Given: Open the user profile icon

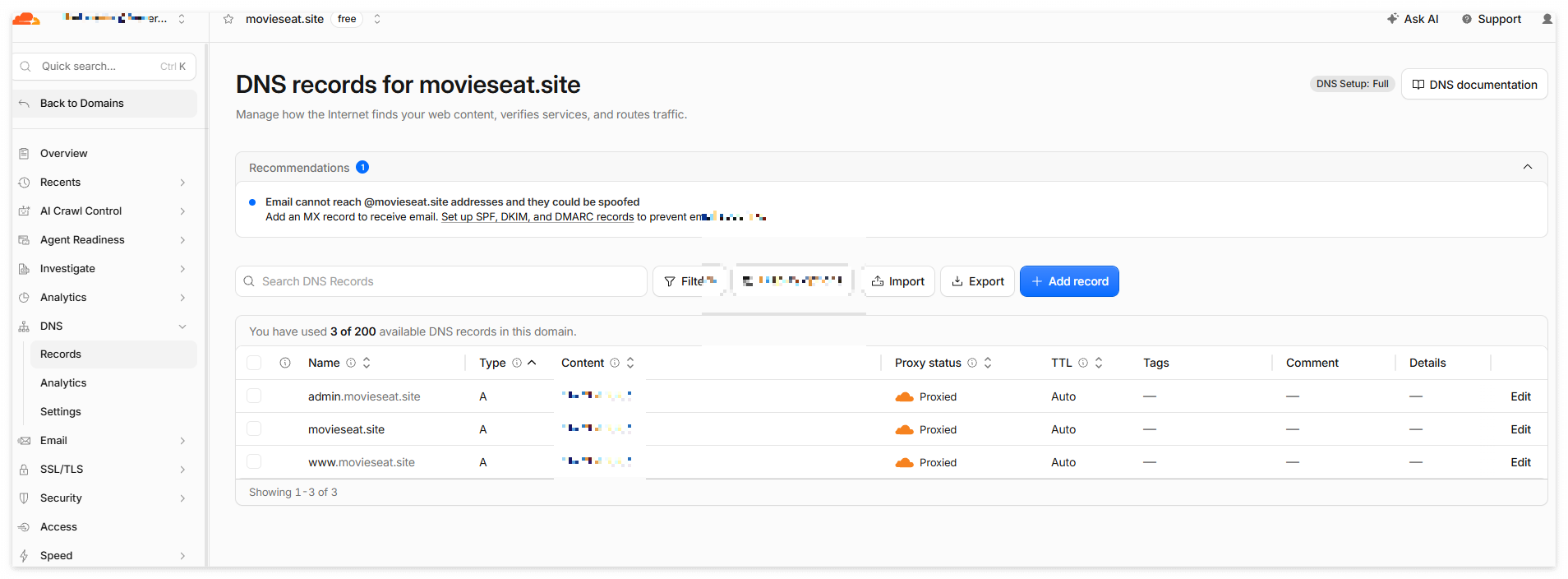Looking at the screenshot, I should 1547,19.
